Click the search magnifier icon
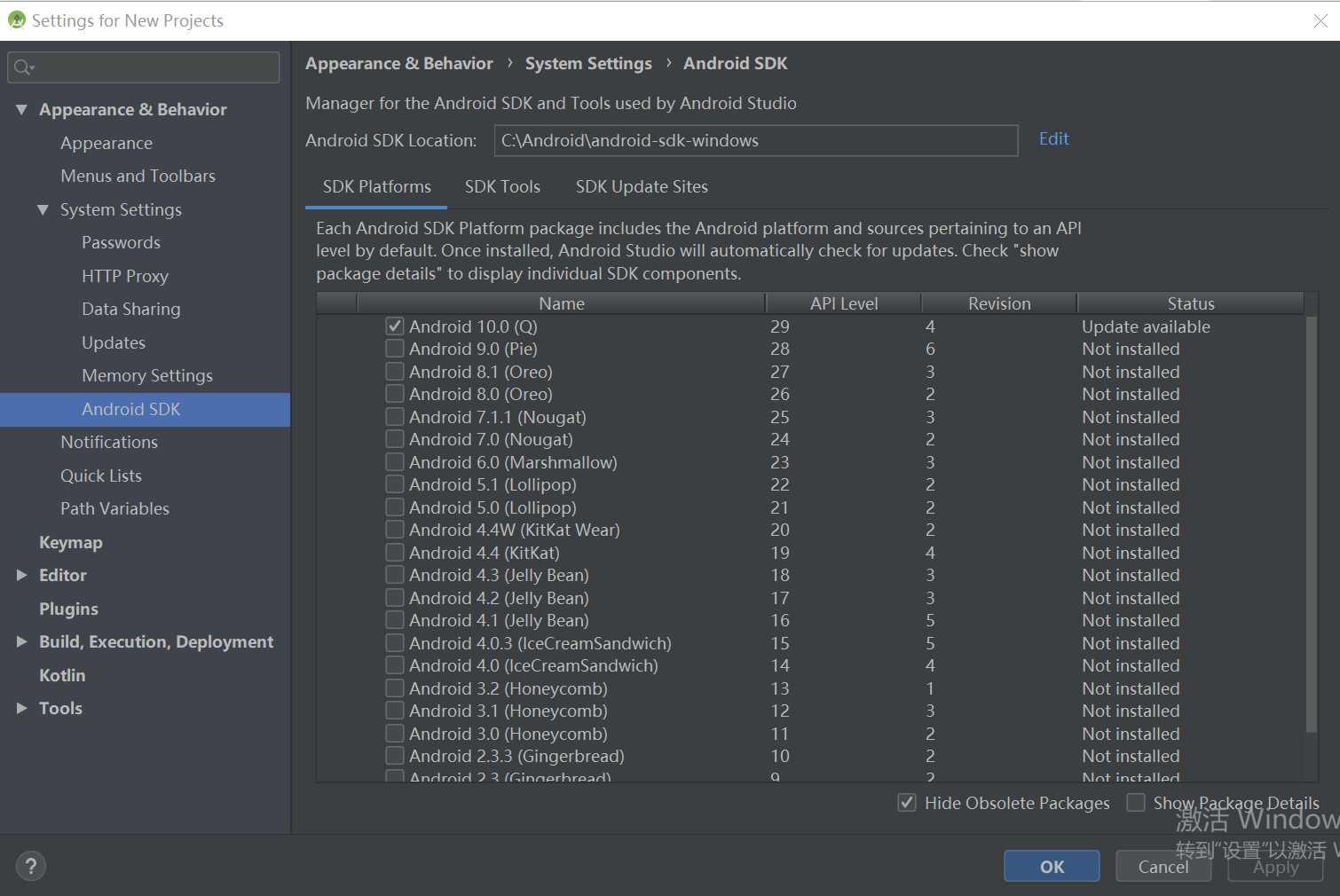1340x896 pixels. tap(23, 67)
